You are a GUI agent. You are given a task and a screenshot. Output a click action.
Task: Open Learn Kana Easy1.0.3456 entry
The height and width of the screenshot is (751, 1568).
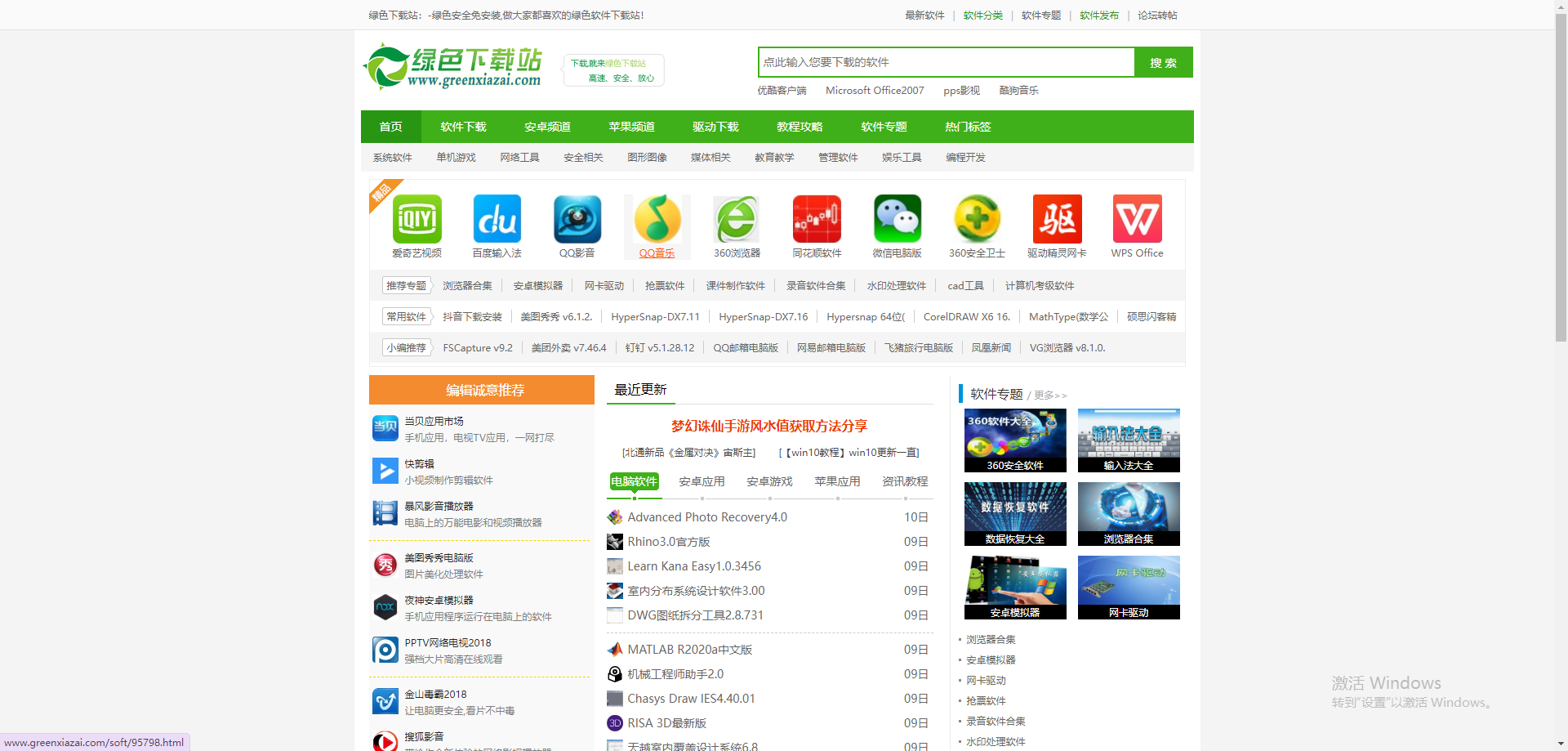click(694, 566)
